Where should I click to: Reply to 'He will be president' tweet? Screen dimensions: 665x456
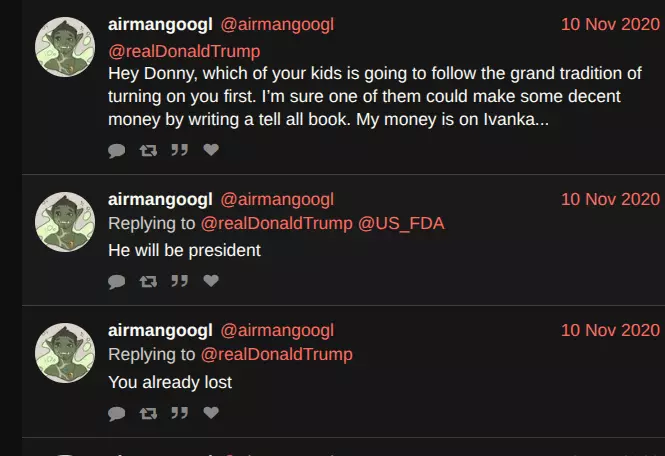point(117,281)
